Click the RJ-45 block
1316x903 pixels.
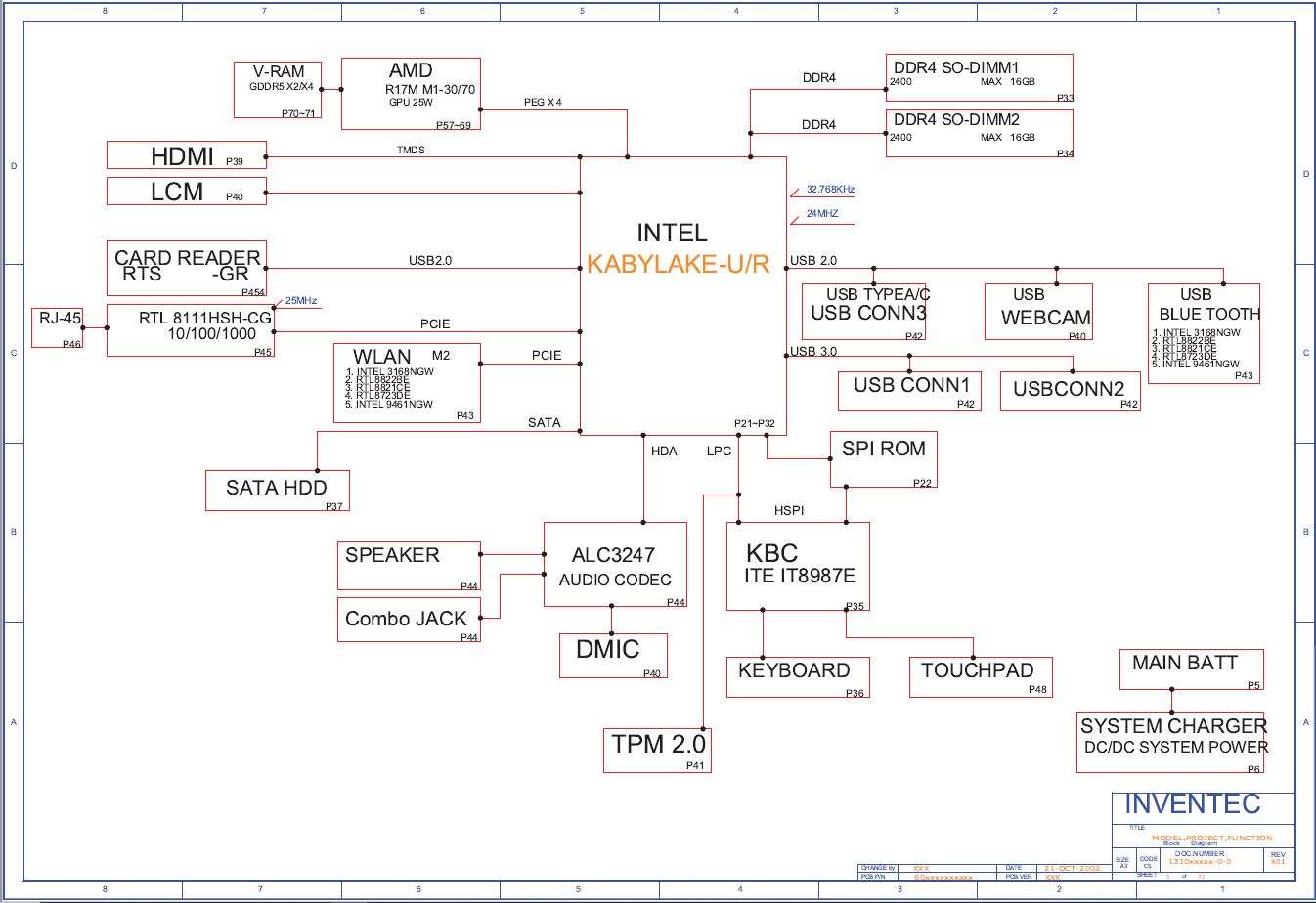[57, 327]
